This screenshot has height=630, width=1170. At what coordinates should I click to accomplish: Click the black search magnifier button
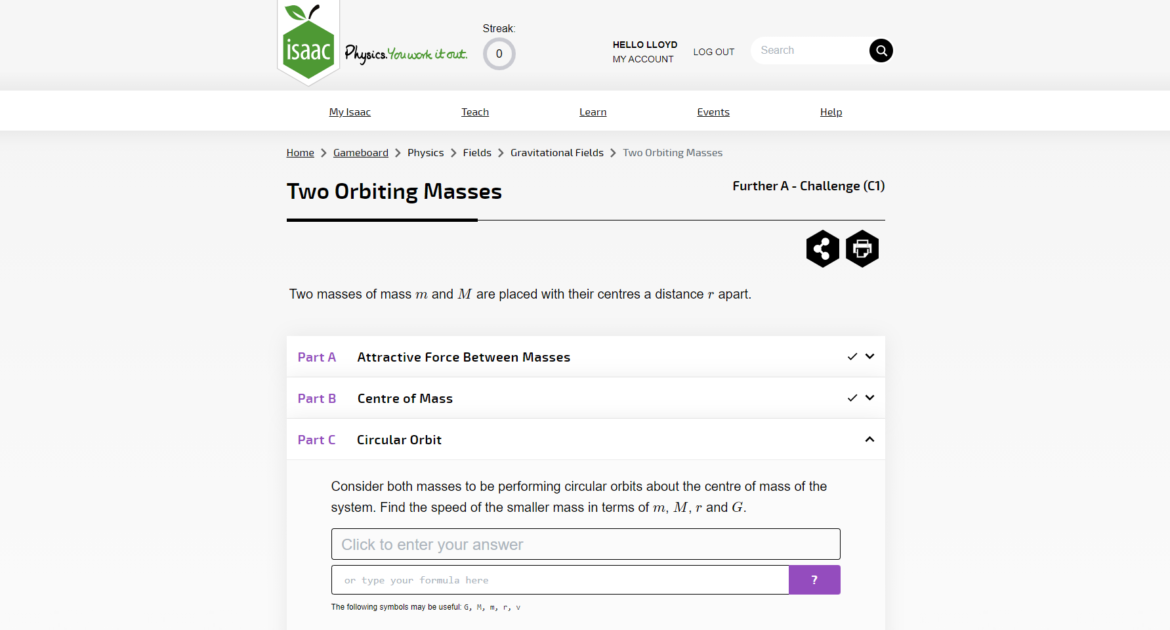(x=880, y=51)
